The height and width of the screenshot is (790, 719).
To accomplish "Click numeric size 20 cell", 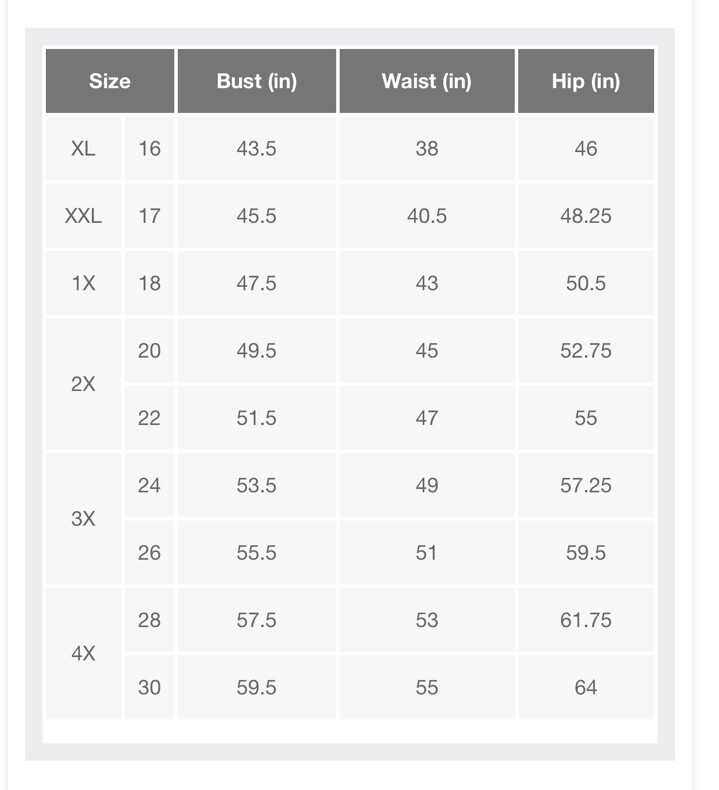I will coord(149,351).
